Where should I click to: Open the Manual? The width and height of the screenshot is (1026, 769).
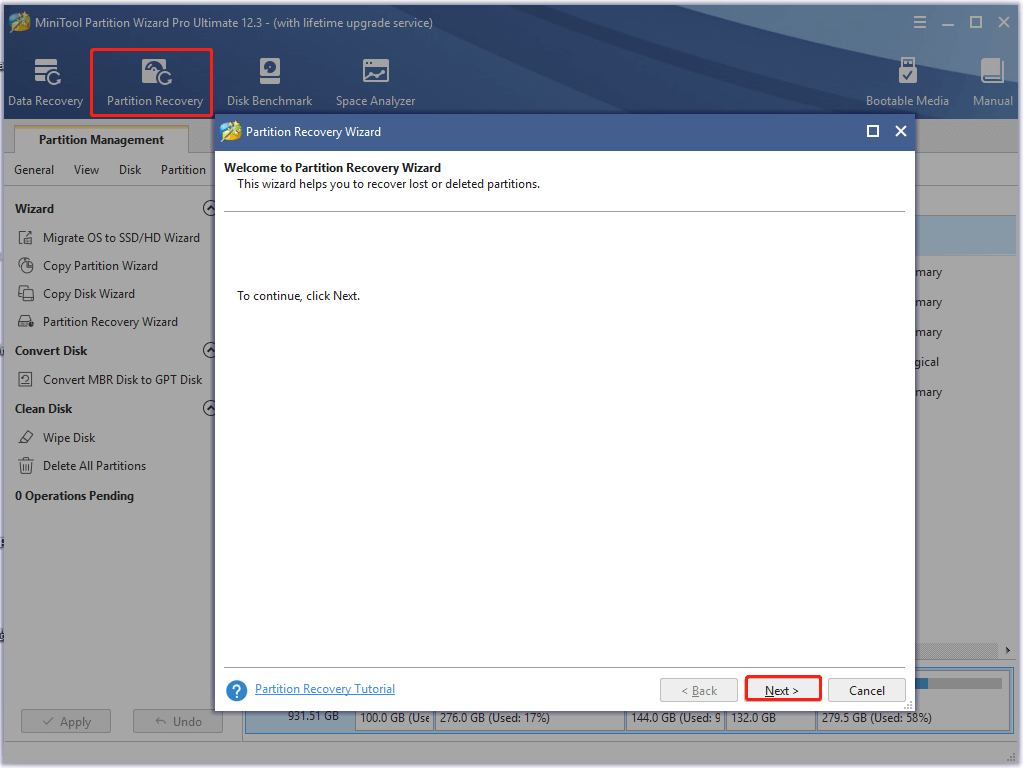coord(993,82)
